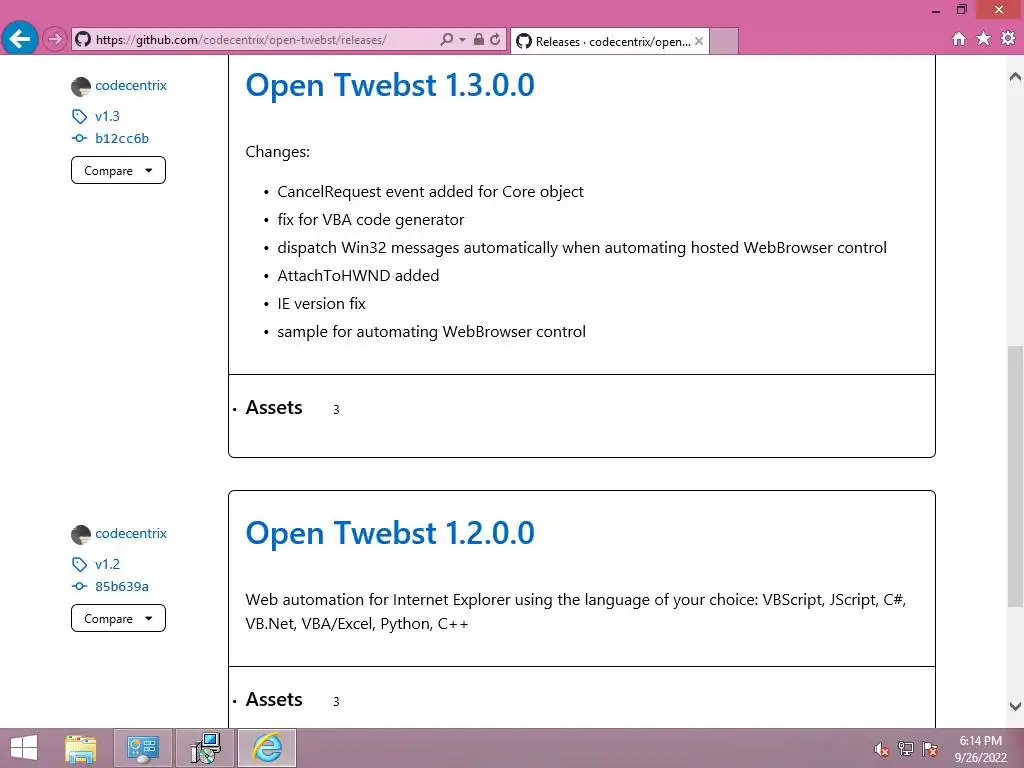Expand Assets section of release 1.3.0.0
Image resolution: width=1024 pixels, height=768 pixels.
tap(274, 408)
